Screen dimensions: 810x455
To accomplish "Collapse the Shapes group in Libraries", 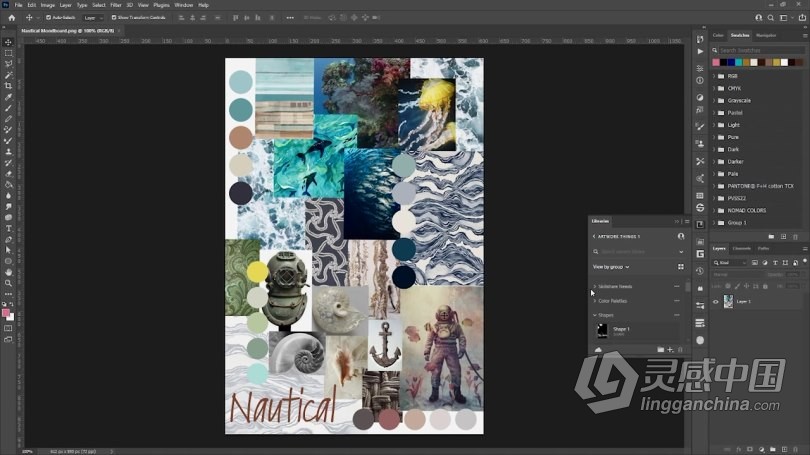I will 595,315.
